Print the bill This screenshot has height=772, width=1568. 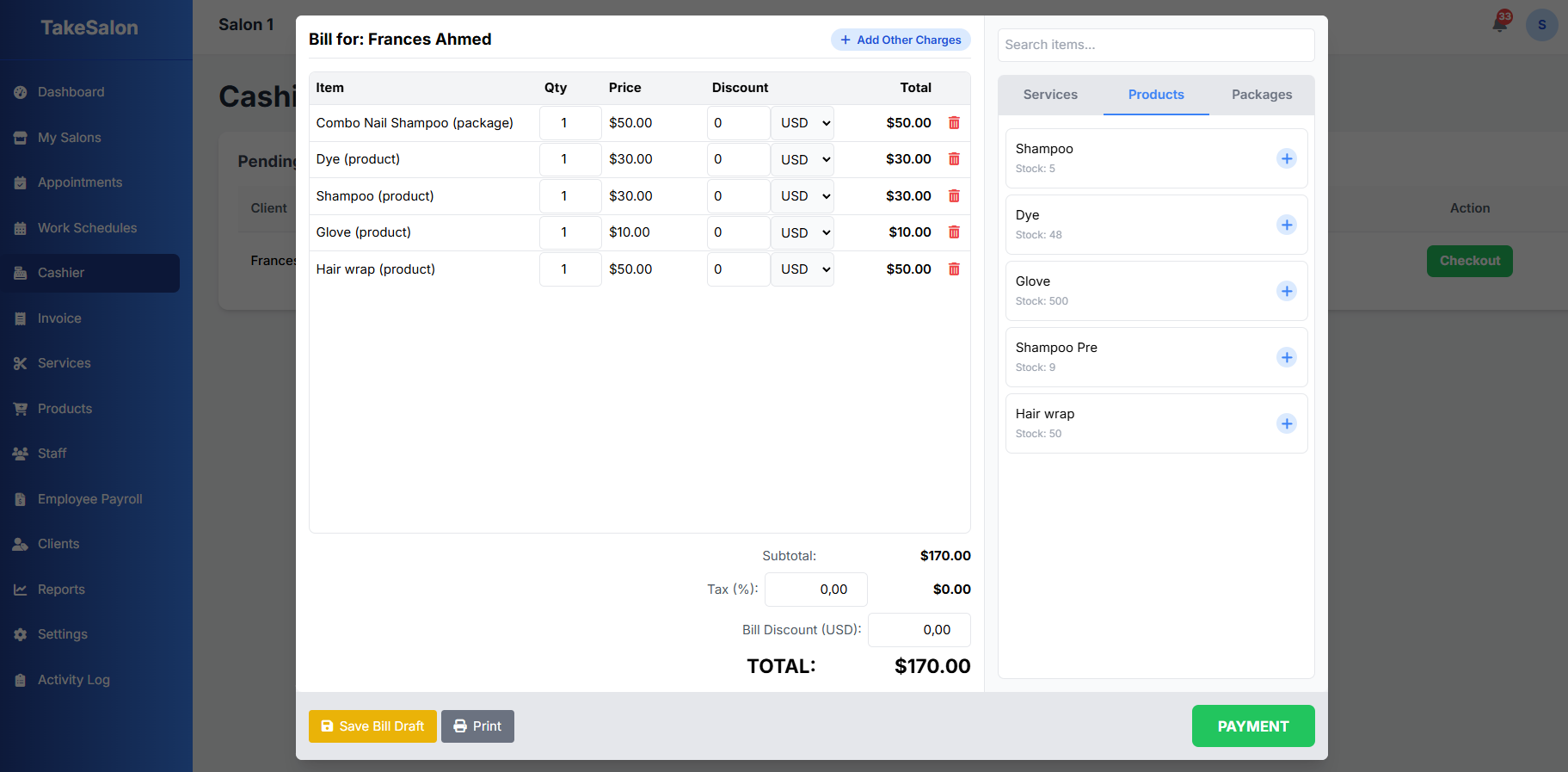pyautogui.click(x=477, y=726)
